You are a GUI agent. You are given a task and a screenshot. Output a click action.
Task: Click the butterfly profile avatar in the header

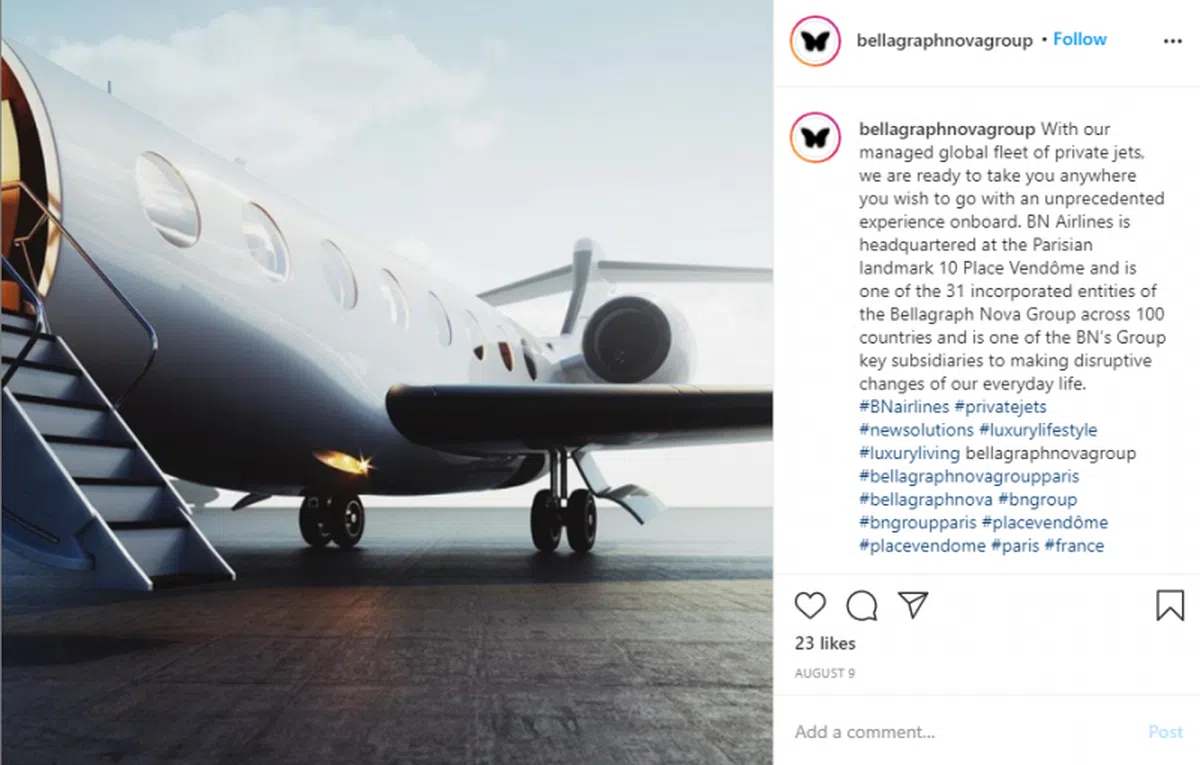coord(815,41)
